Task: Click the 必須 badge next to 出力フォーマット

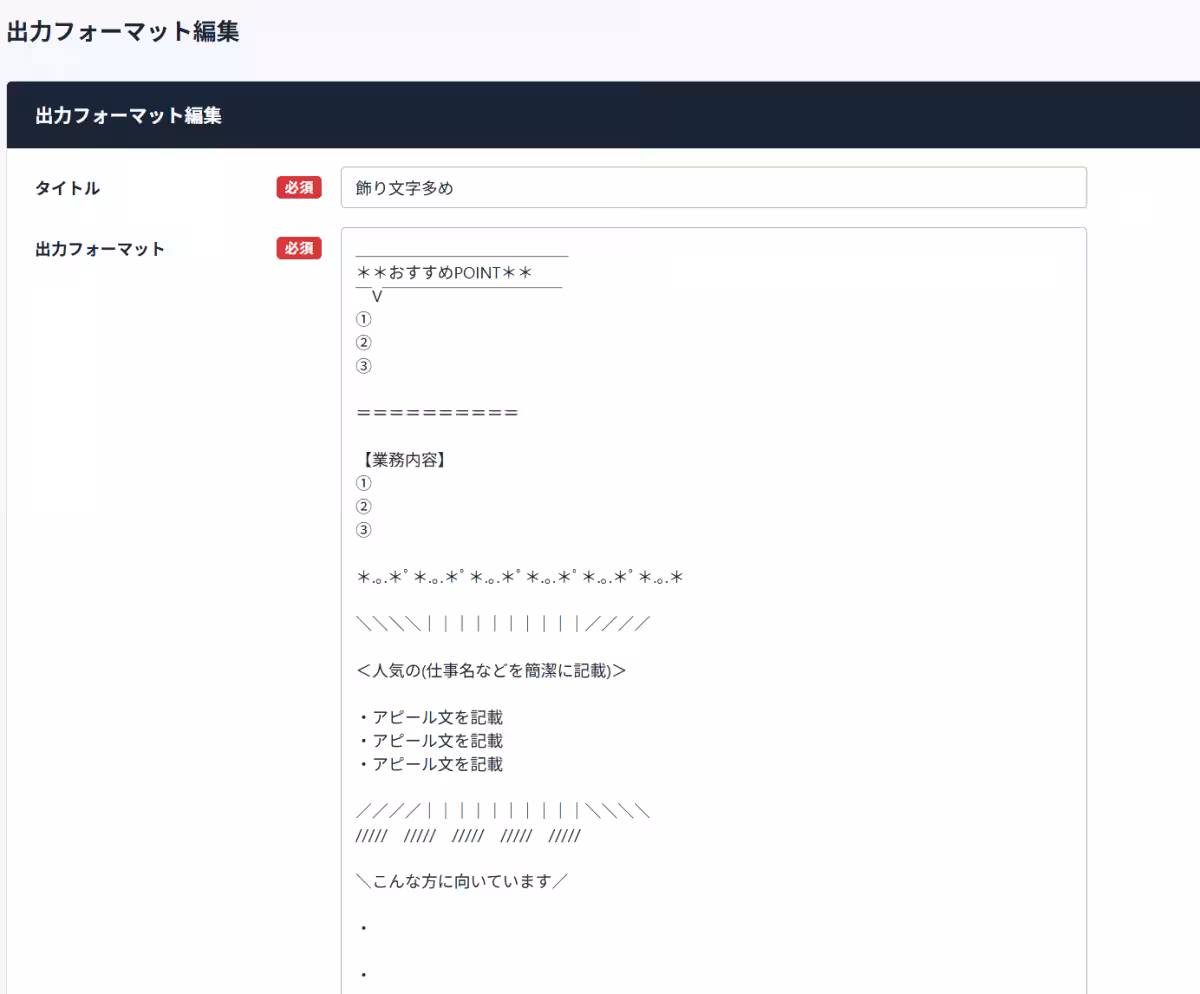Action: click(x=298, y=249)
